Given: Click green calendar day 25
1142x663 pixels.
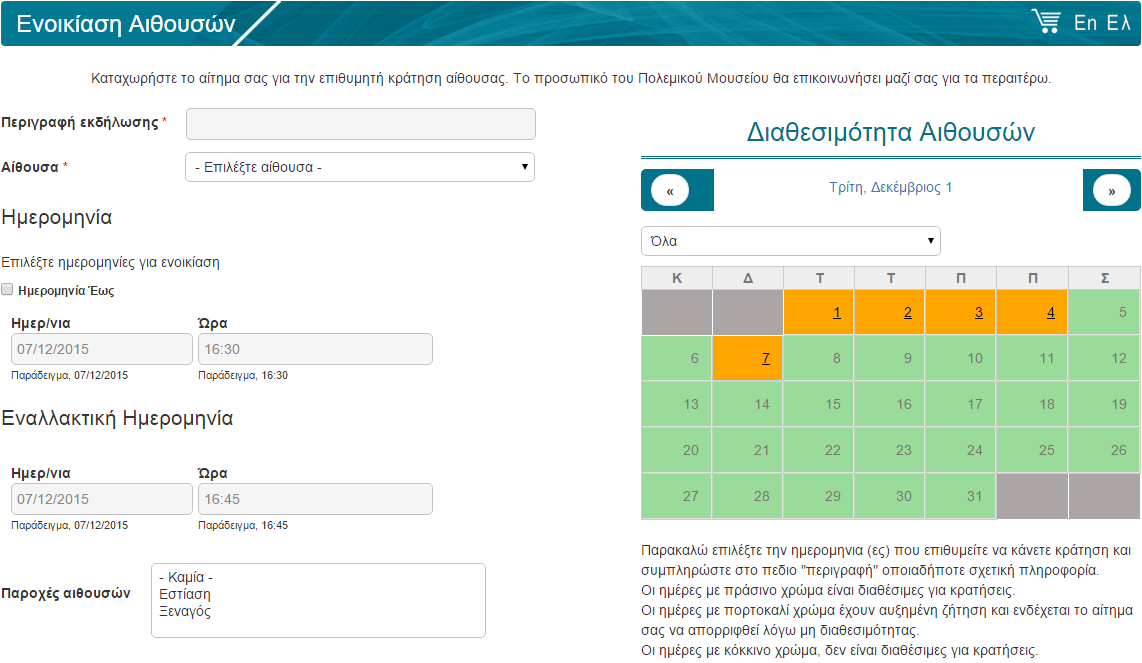Looking at the screenshot, I should click(1032, 450).
